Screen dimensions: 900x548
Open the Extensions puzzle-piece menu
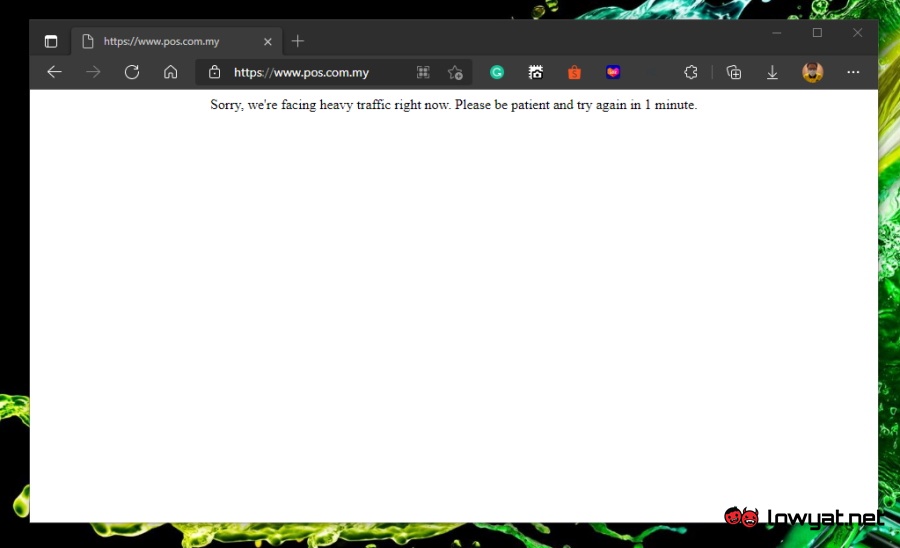691,72
